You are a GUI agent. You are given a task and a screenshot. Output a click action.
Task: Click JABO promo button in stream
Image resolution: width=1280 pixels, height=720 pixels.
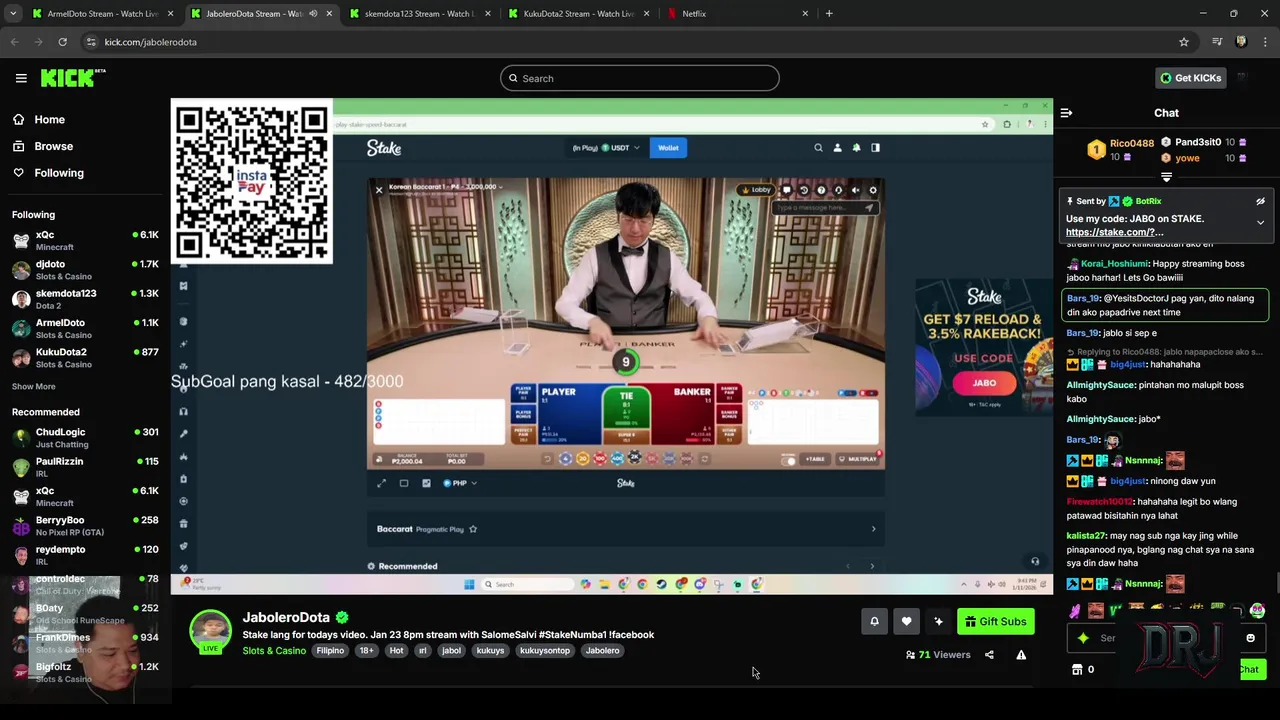pos(984,383)
